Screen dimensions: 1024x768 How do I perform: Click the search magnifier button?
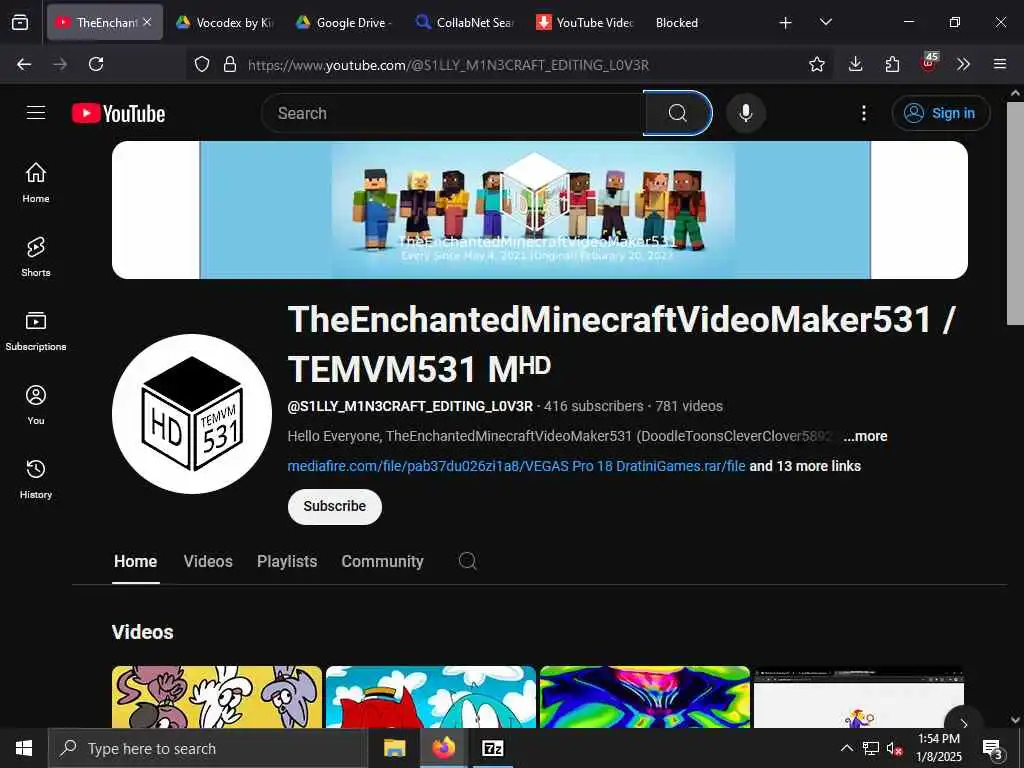click(677, 113)
